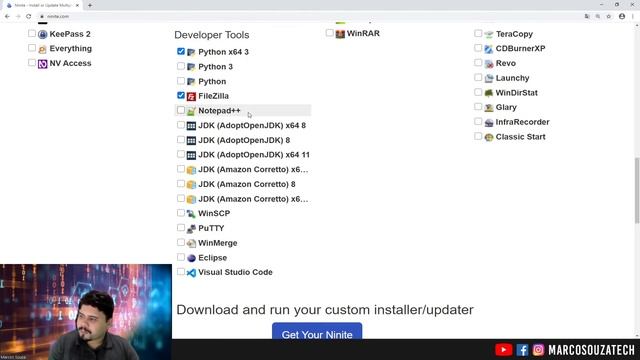
Task: Uncheck the Python x64 3 checkbox
Action: click(x=181, y=51)
